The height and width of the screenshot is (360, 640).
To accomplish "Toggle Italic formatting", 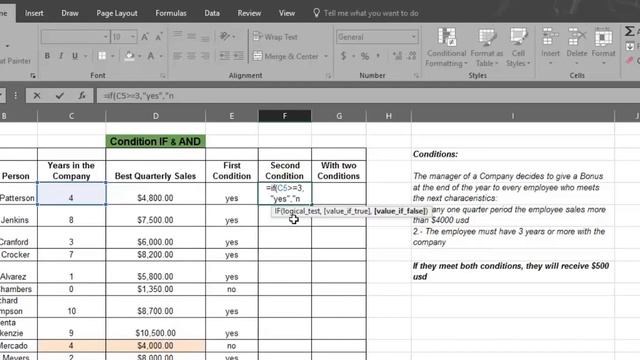I will pyautogui.click(x=61, y=56).
